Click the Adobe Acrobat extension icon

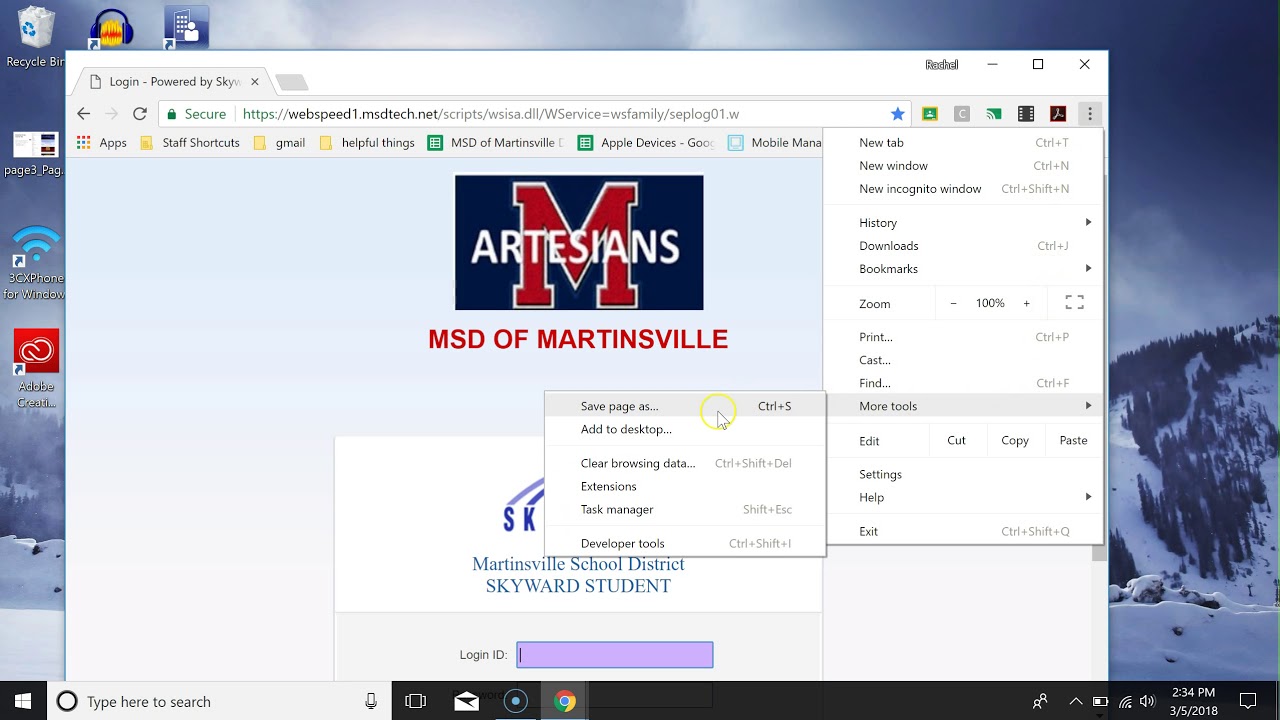(x=1058, y=114)
